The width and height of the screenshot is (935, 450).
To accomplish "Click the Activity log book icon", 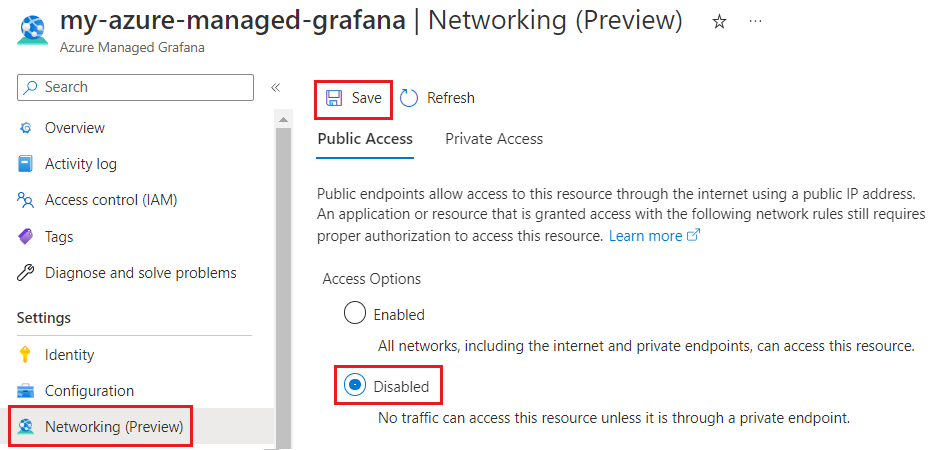I will [26, 164].
